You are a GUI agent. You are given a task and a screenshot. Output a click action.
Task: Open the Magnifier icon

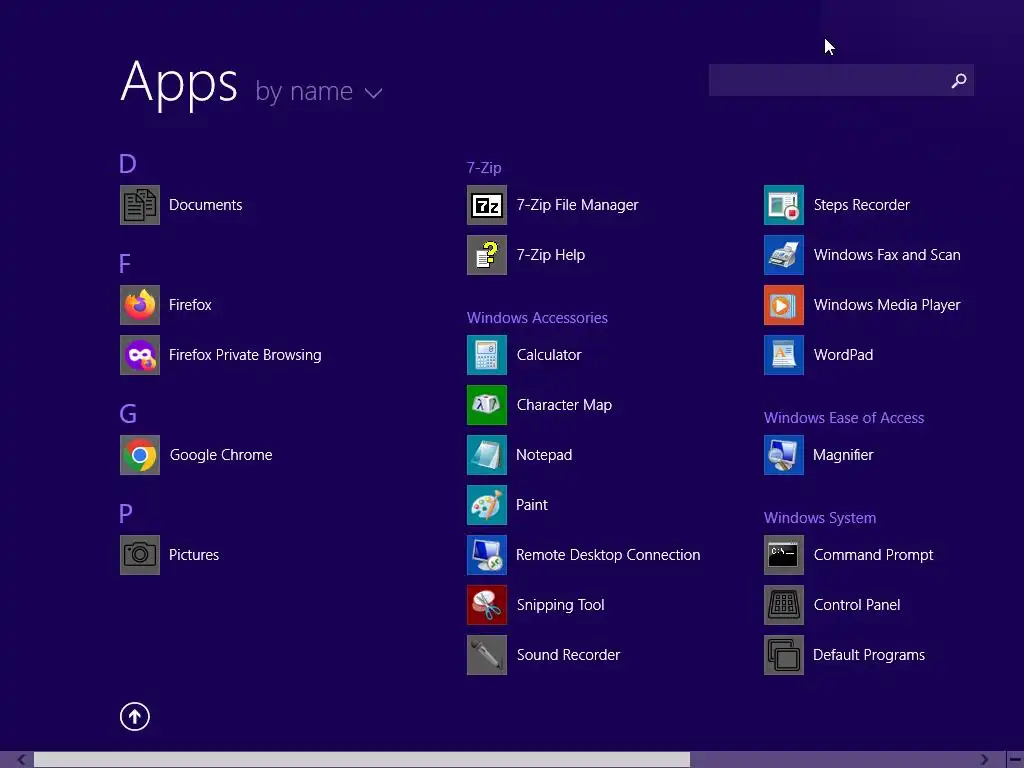coord(784,455)
